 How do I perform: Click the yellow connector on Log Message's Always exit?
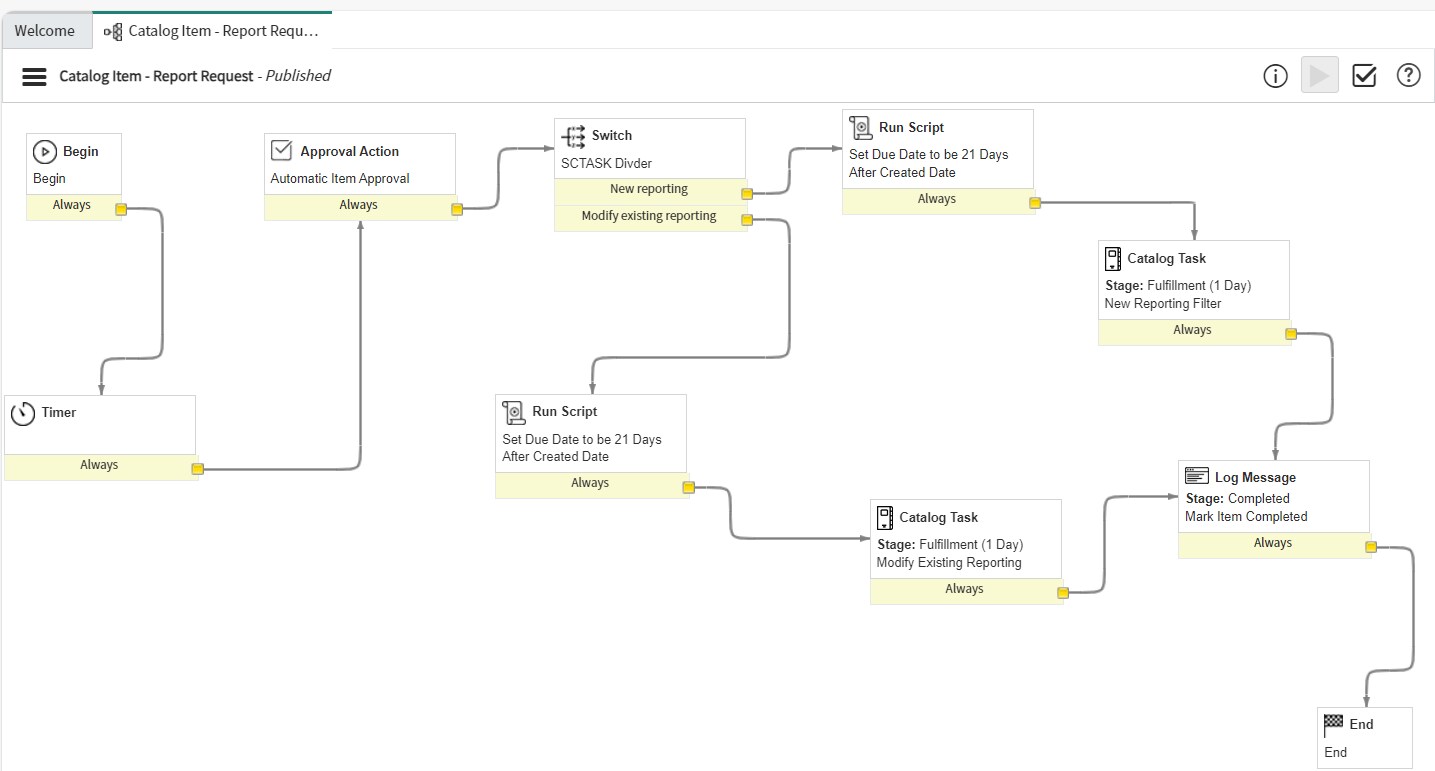[1368, 545]
